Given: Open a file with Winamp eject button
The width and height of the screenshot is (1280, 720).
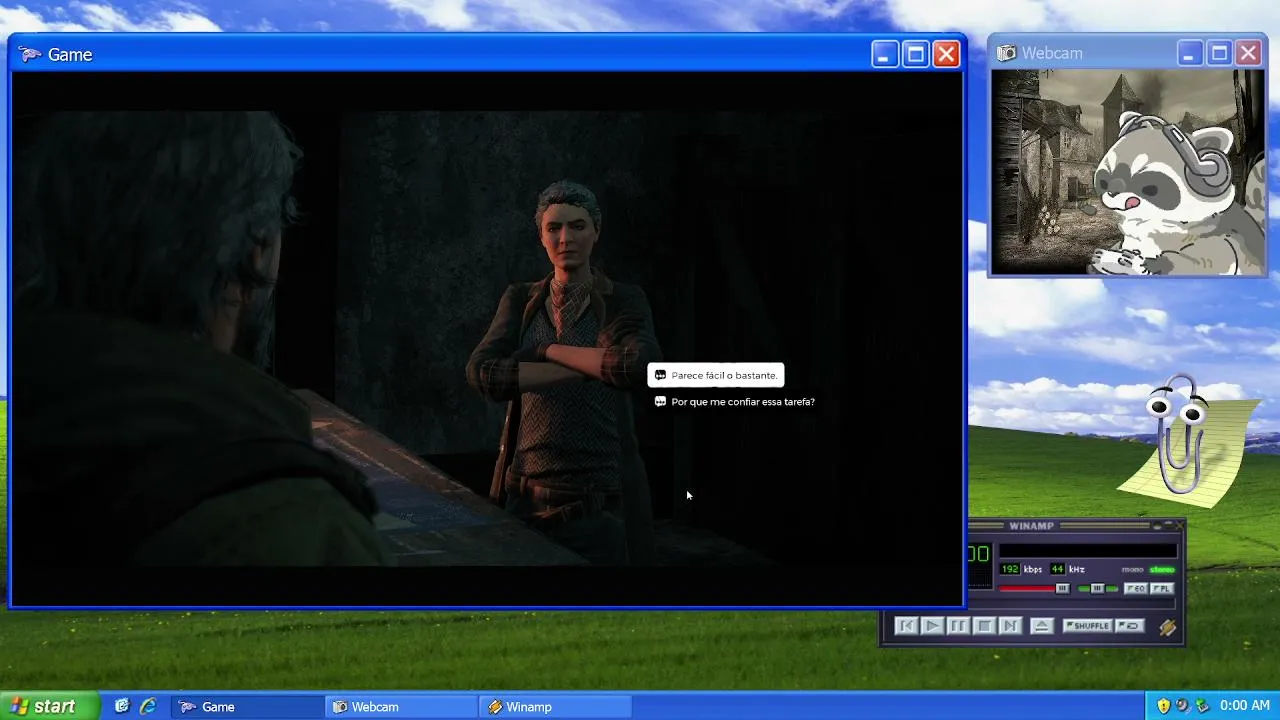Looking at the screenshot, I should [x=1041, y=626].
